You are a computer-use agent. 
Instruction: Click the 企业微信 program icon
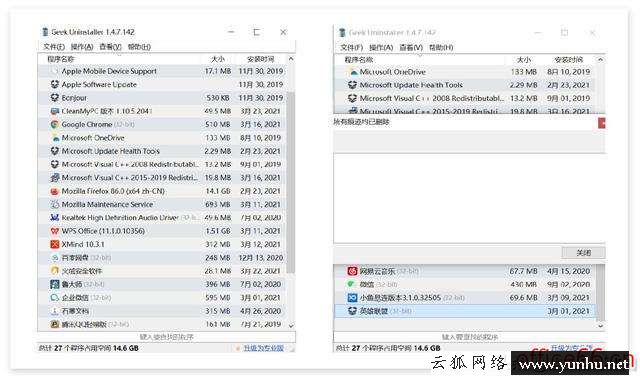pyautogui.click(x=55, y=298)
